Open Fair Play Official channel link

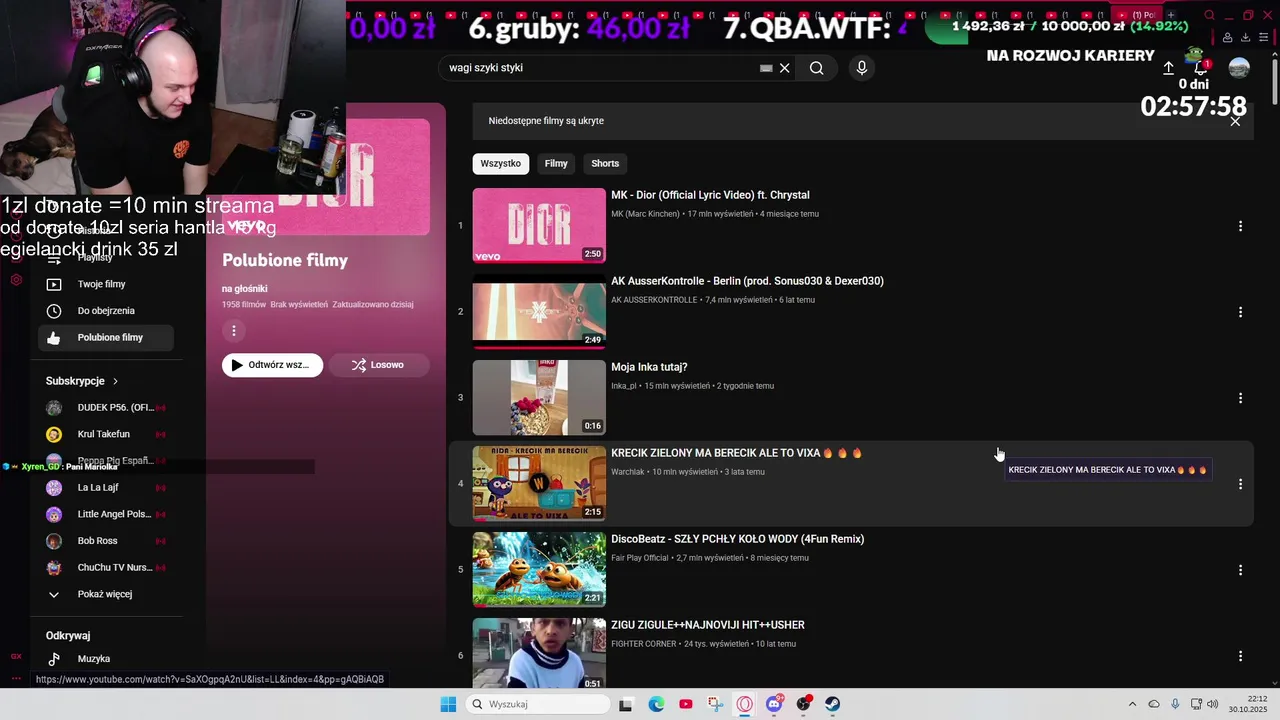pyautogui.click(x=640, y=558)
